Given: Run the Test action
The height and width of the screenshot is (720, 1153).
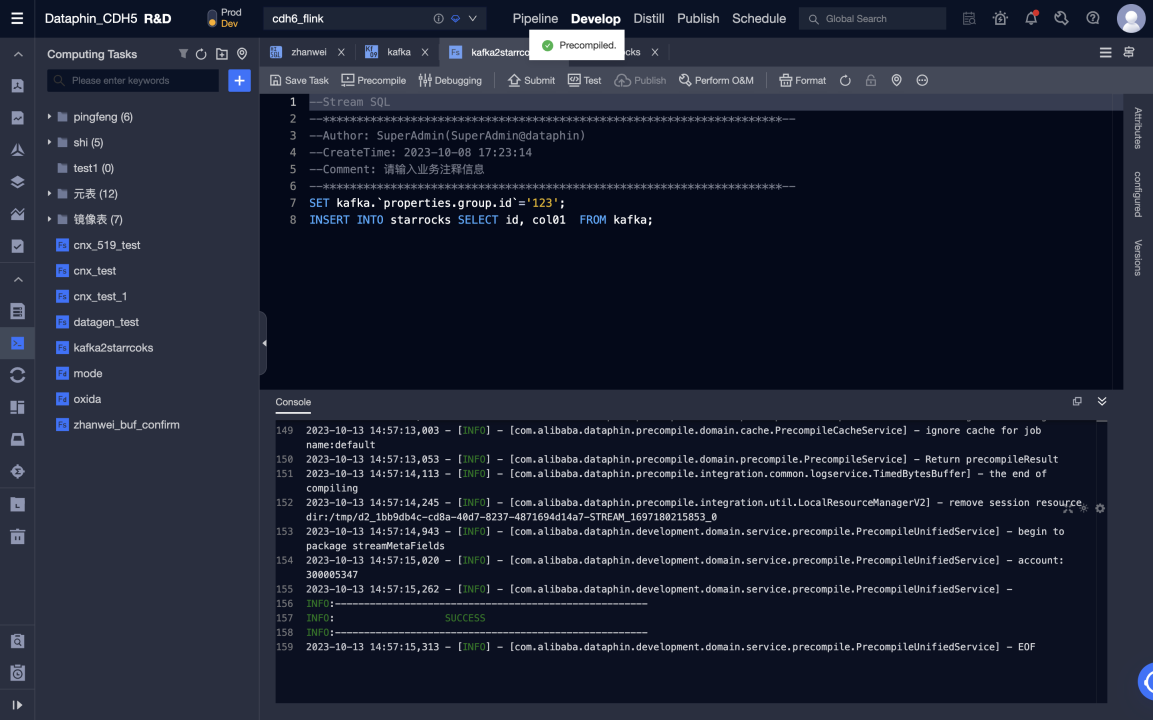Looking at the screenshot, I should pyautogui.click(x=584, y=80).
